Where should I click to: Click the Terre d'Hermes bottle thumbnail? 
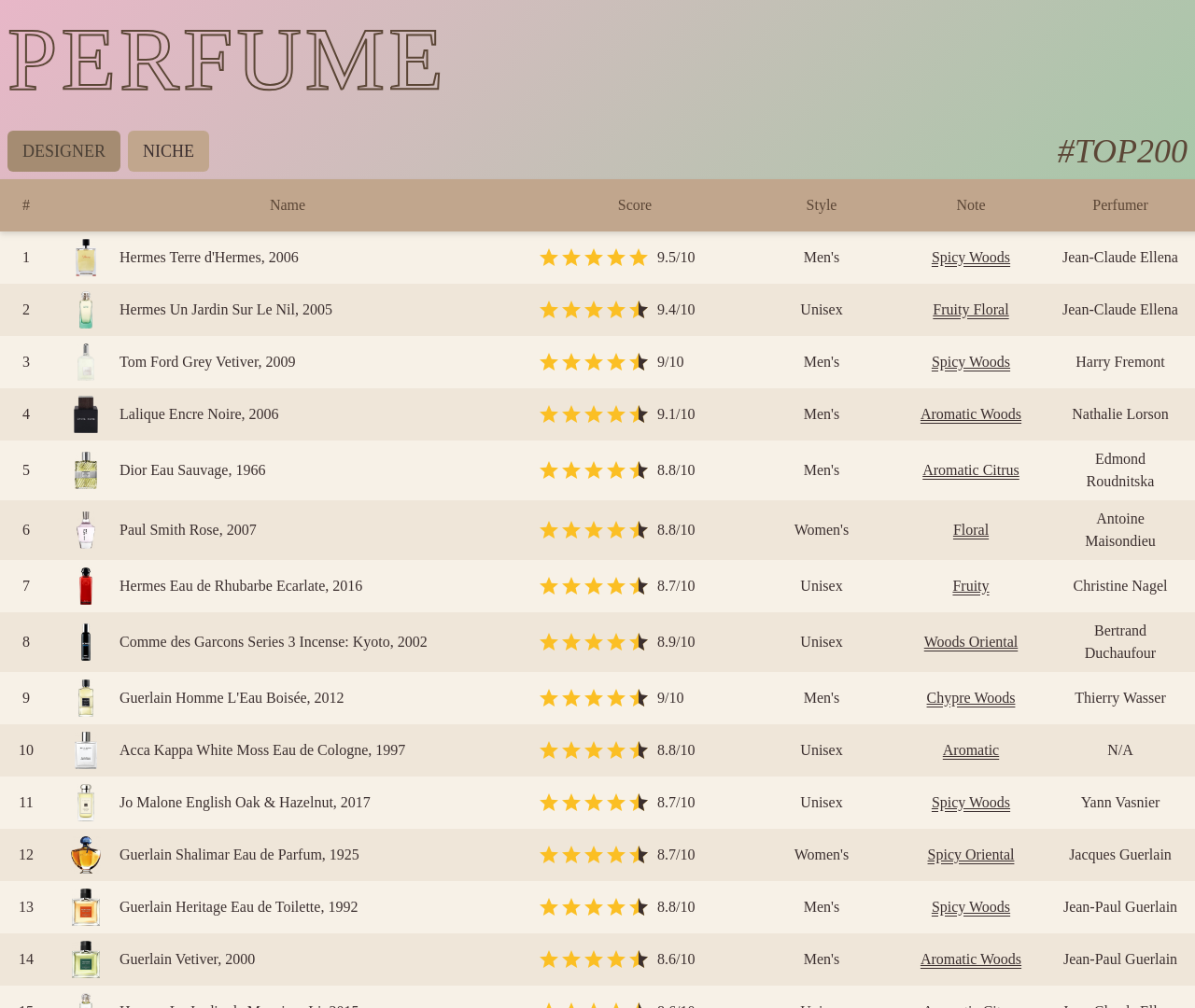86,258
